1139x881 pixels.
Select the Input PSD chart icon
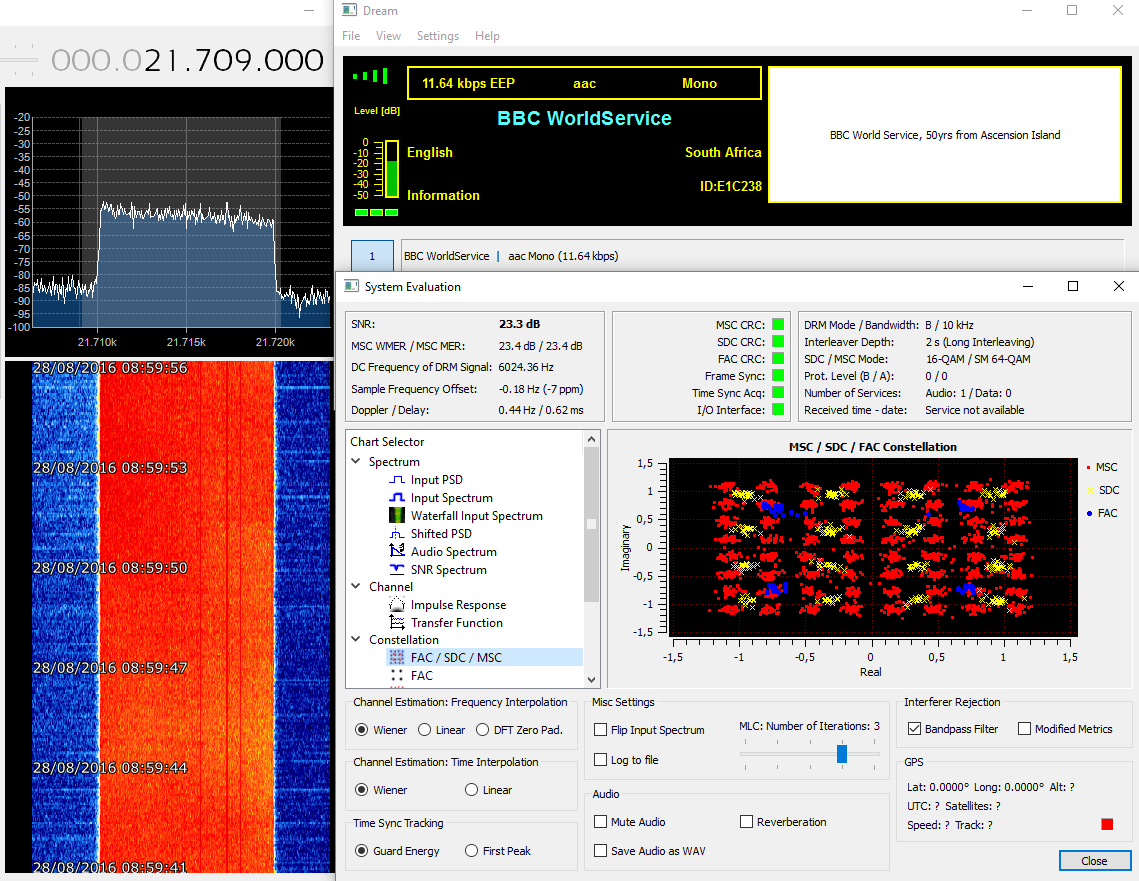[397, 480]
